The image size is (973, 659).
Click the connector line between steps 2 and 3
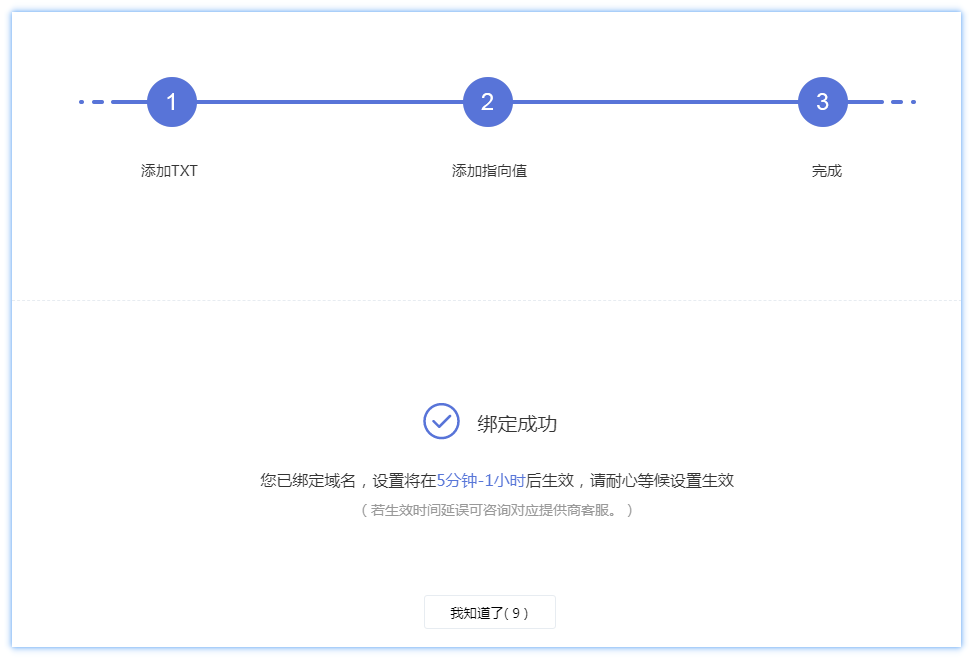[x=655, y=102]
